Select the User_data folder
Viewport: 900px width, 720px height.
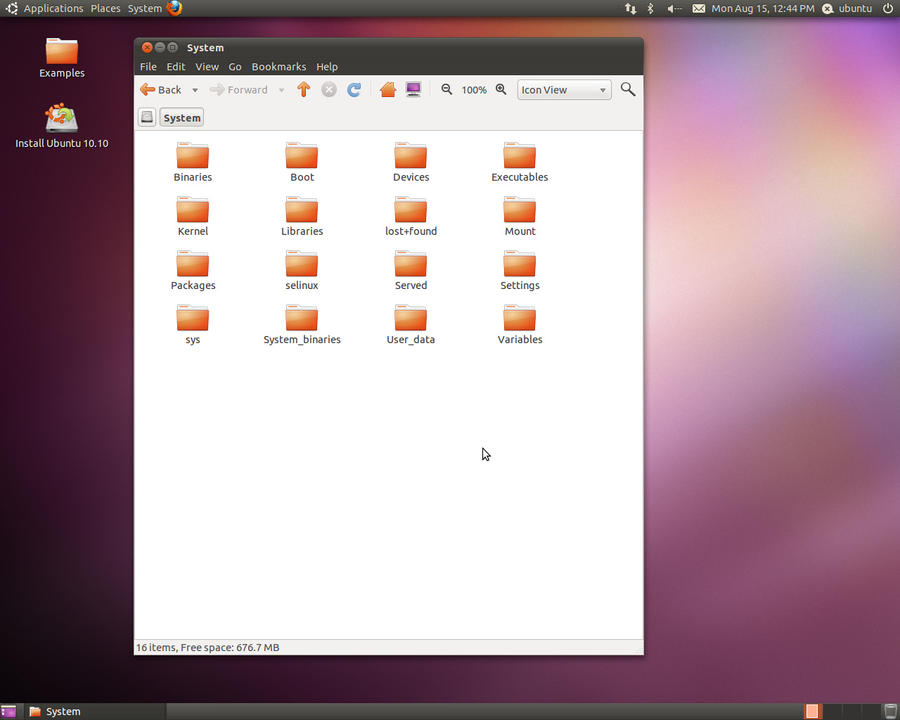(411, 324)
